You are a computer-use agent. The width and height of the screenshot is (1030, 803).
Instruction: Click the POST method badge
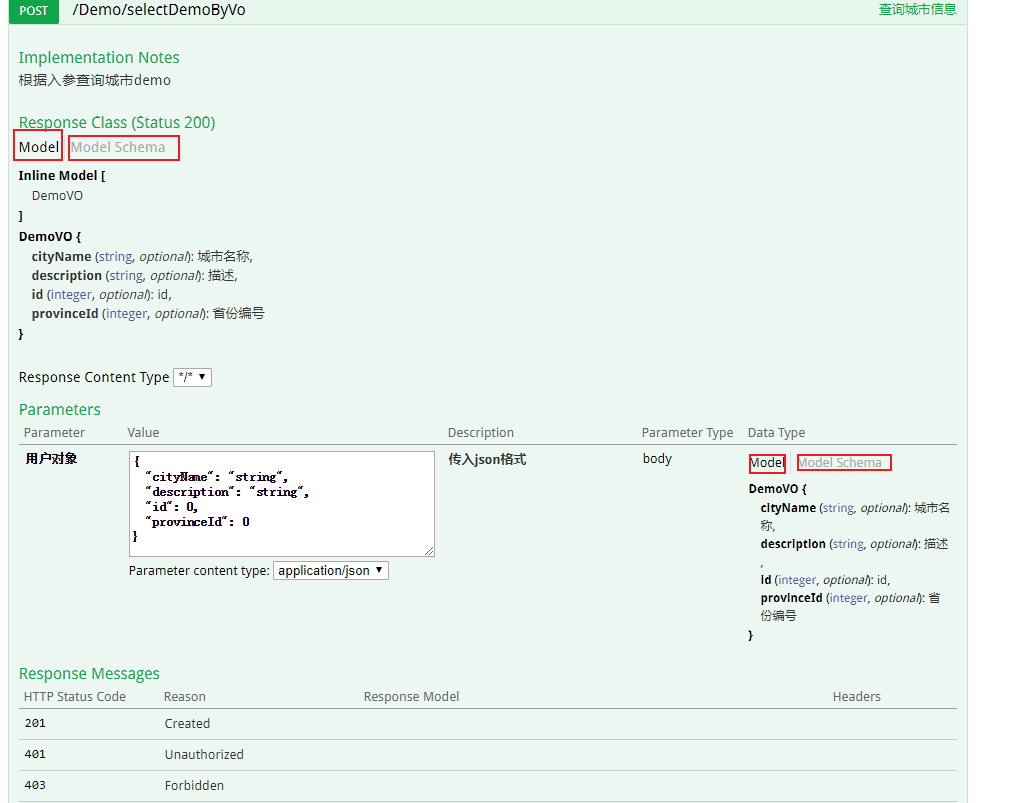[x=34, y=11]
